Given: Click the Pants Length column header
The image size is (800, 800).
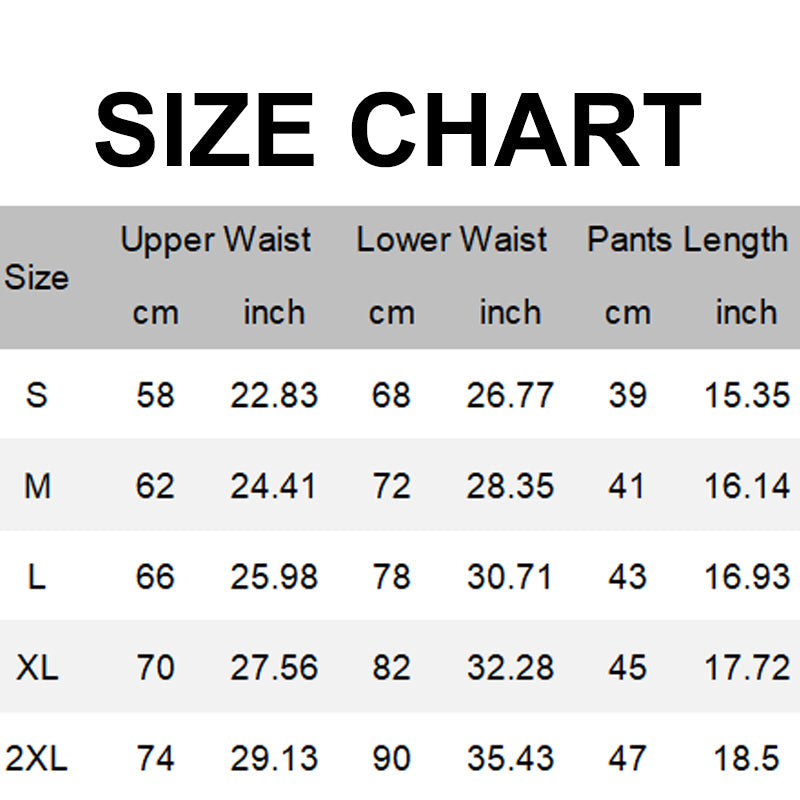Looking at the screenshot, I should point(687,240).
